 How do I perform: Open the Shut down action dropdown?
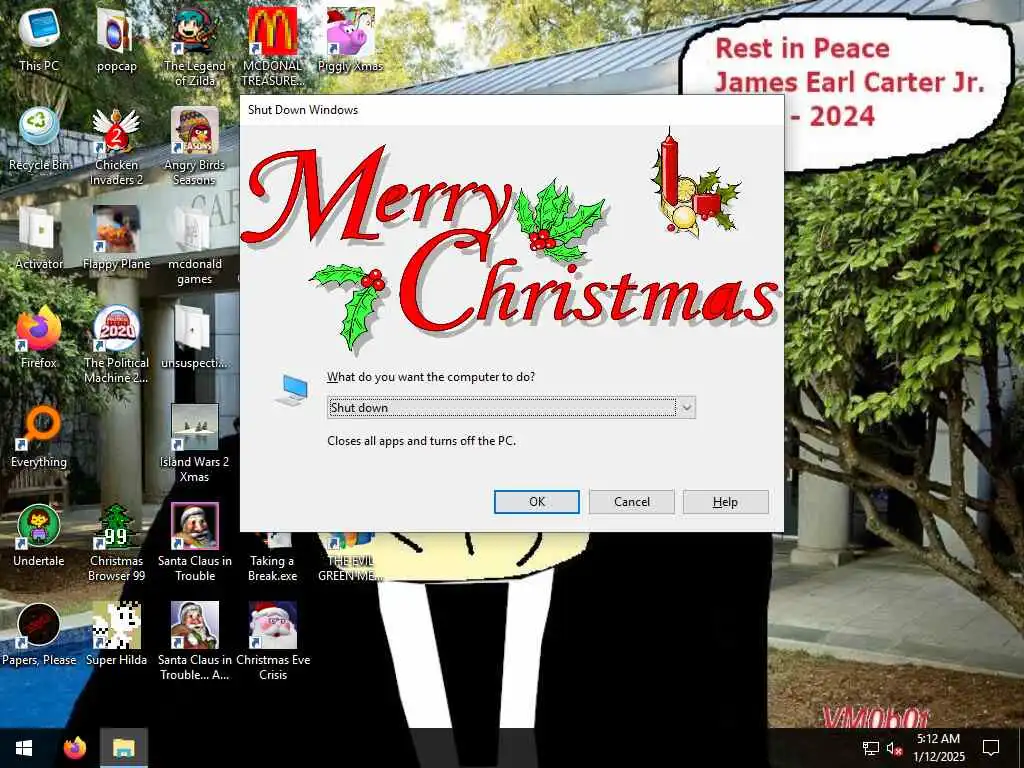511,408
